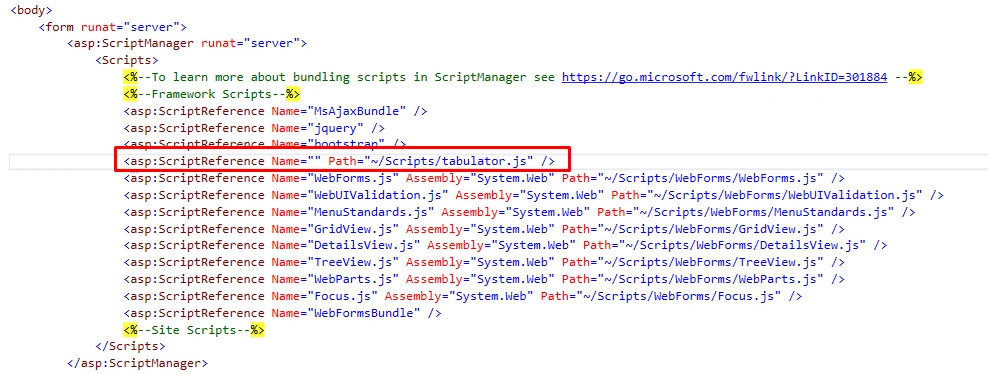Viewport: 988px width, 374px height.
Task: Click the ~/Scripts/tabulator.js path value
Action: (x=449, y=161)
